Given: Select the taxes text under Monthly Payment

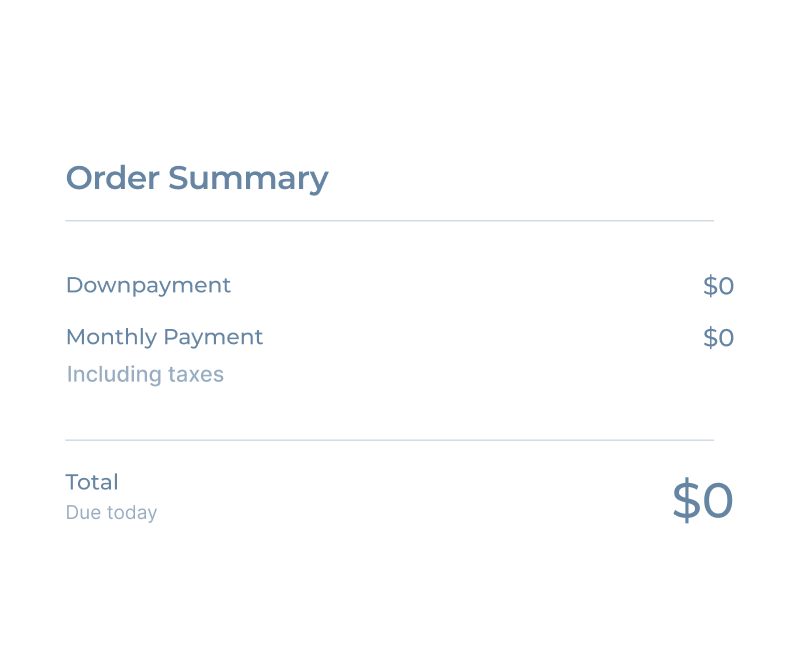Looking at the screenshot, I should tap(199, 375).
